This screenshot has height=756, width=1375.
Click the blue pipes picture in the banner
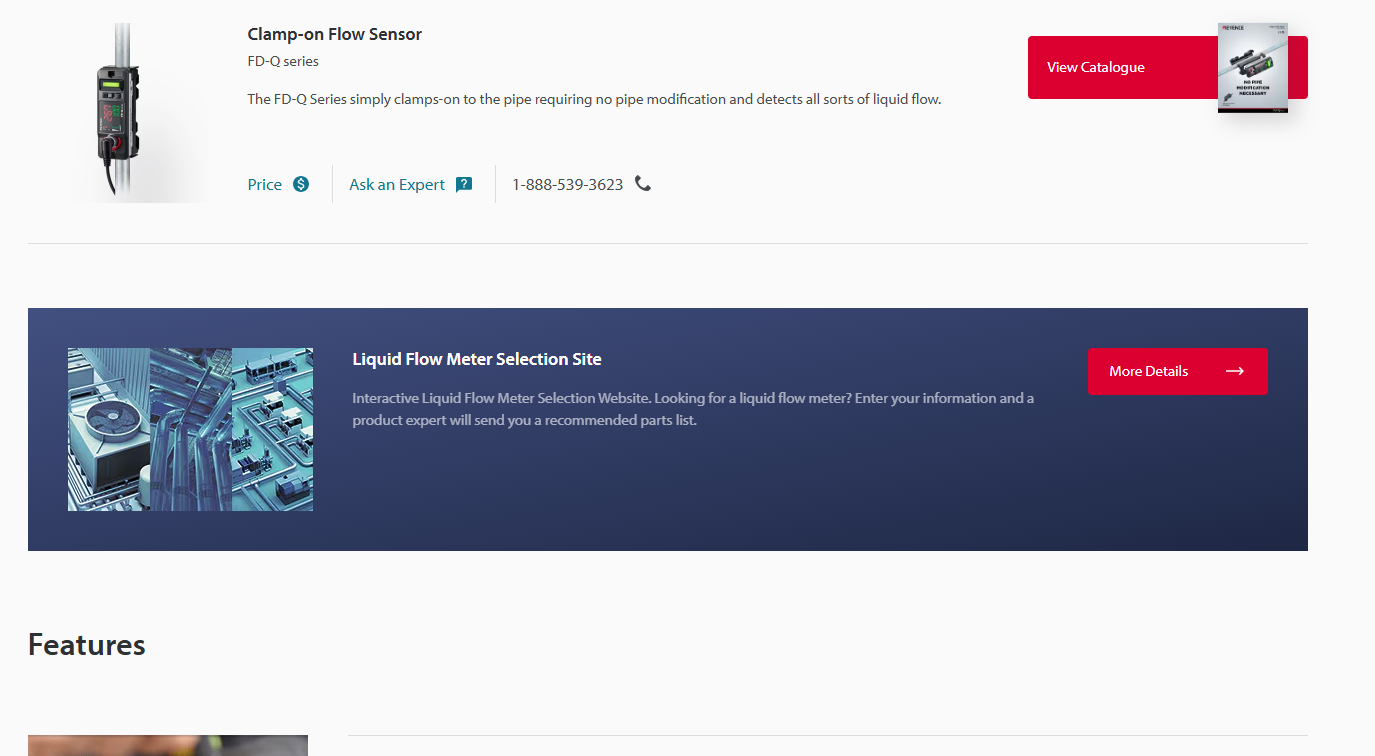point(191,429)
